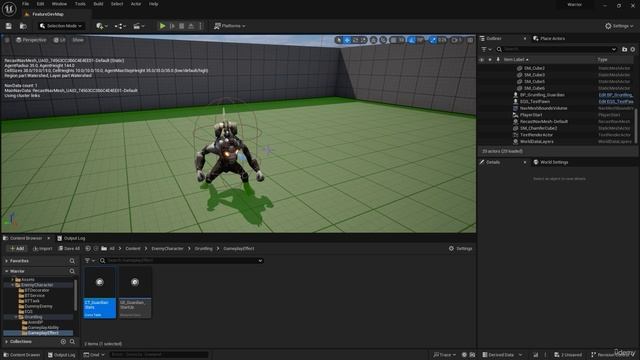The image size is (640, 360).
Task: Open Outliner filter options
Action: (x=486, y=49)
